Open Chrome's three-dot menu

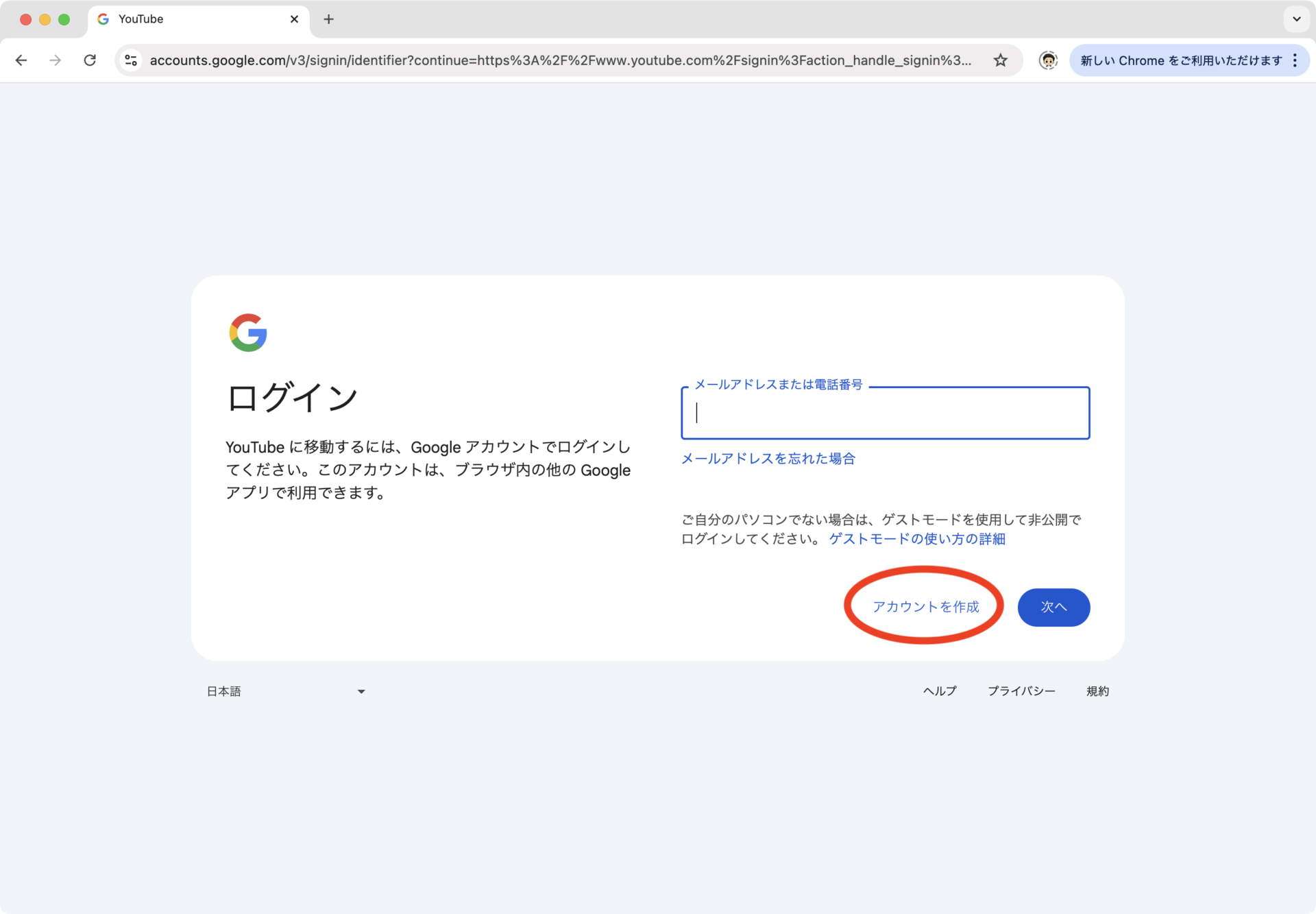(1295, 60)
